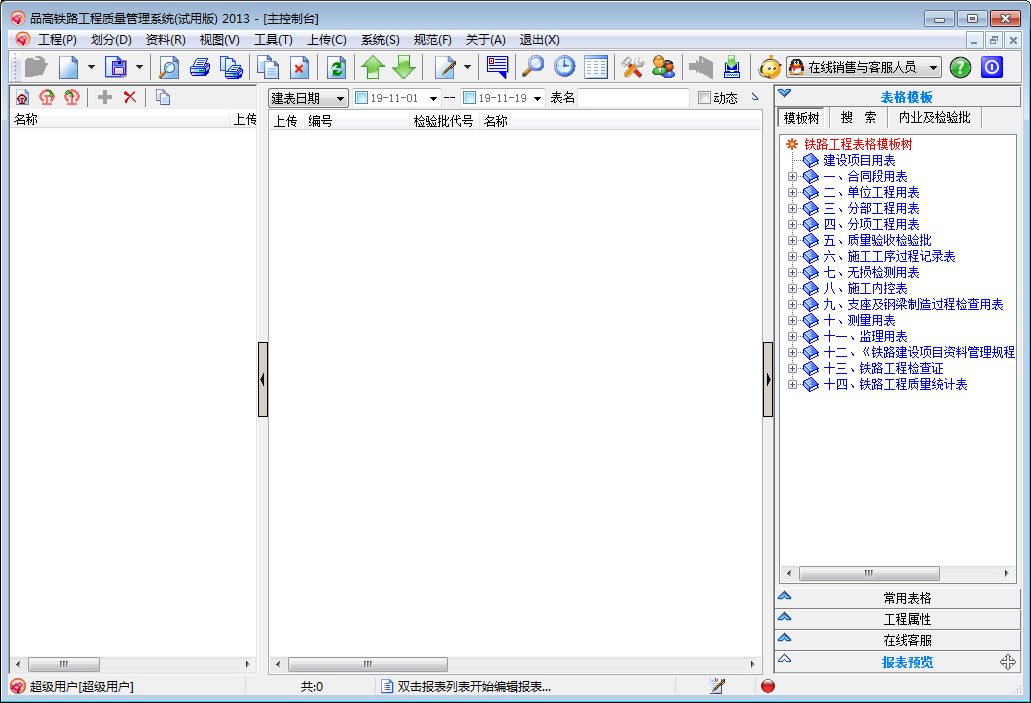The image size is (1031, 703).
Task: Click the edit pencil document icon
Action: (445, 67)
